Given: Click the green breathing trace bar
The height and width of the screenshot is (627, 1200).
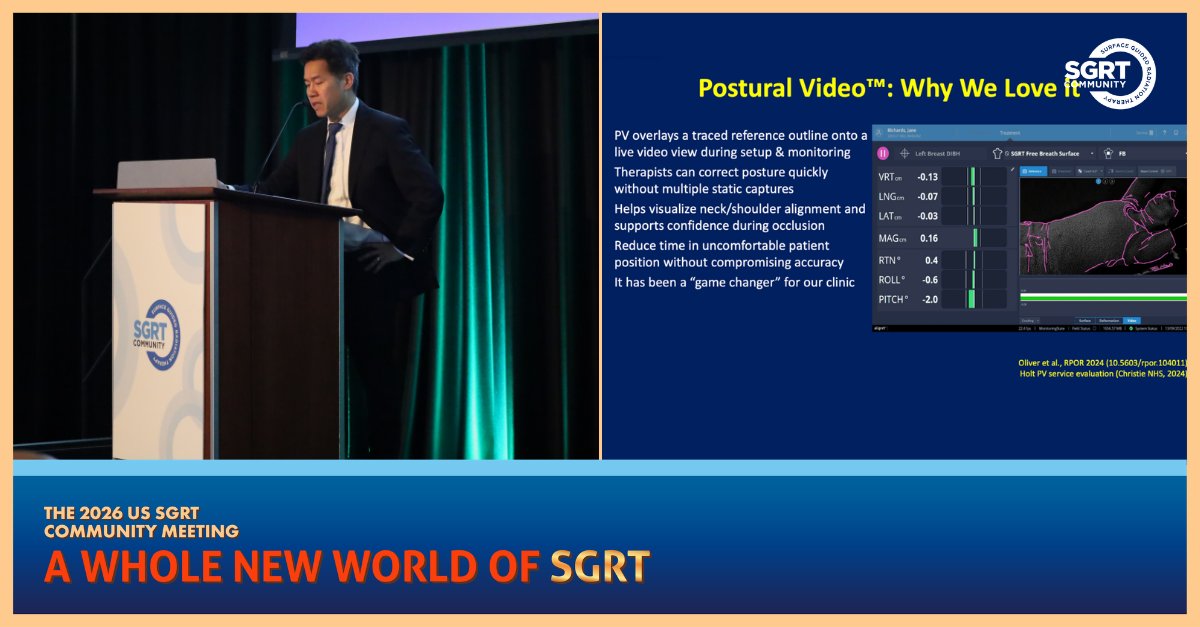Looking at the screenshot, I should tap(1103, 298).
